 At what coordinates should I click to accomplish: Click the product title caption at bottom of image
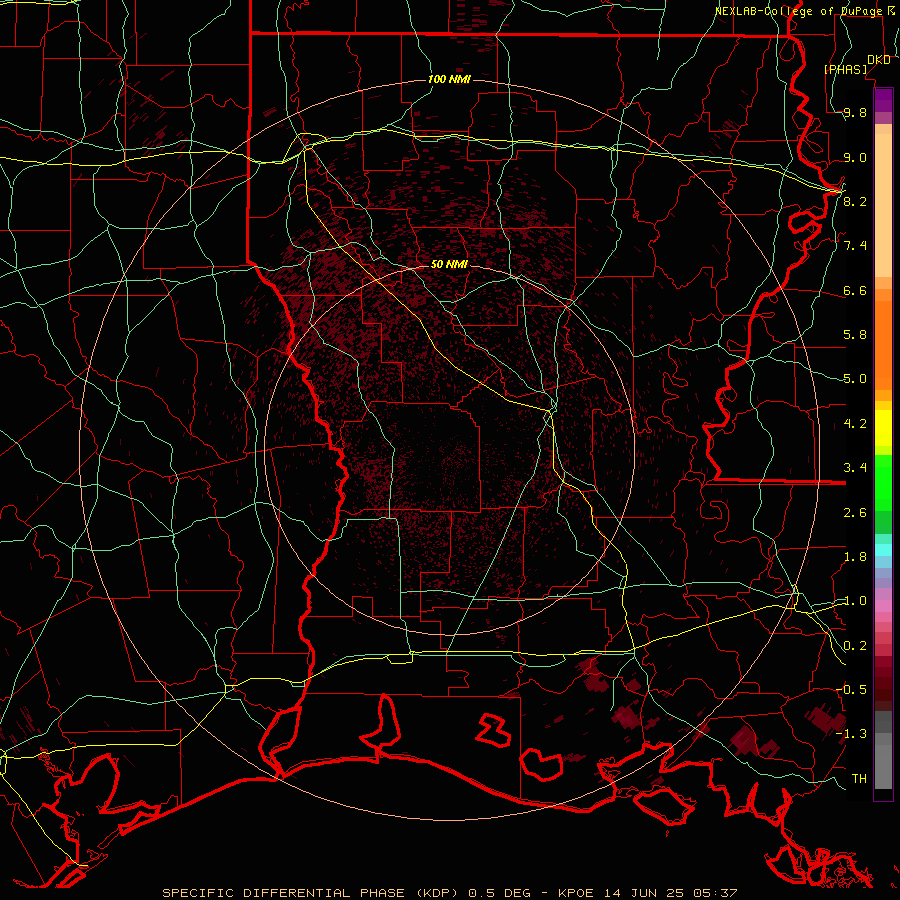coord(449,893)
